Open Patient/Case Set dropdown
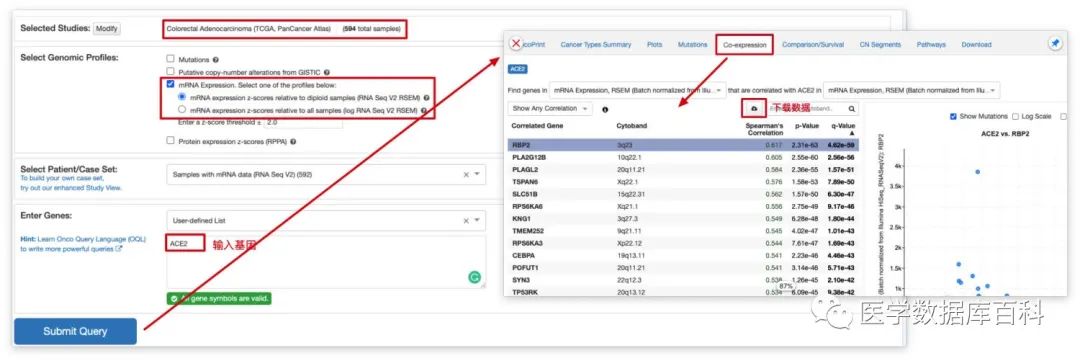The height and width of the screenshot is (361, 1080). coord(326,174)
